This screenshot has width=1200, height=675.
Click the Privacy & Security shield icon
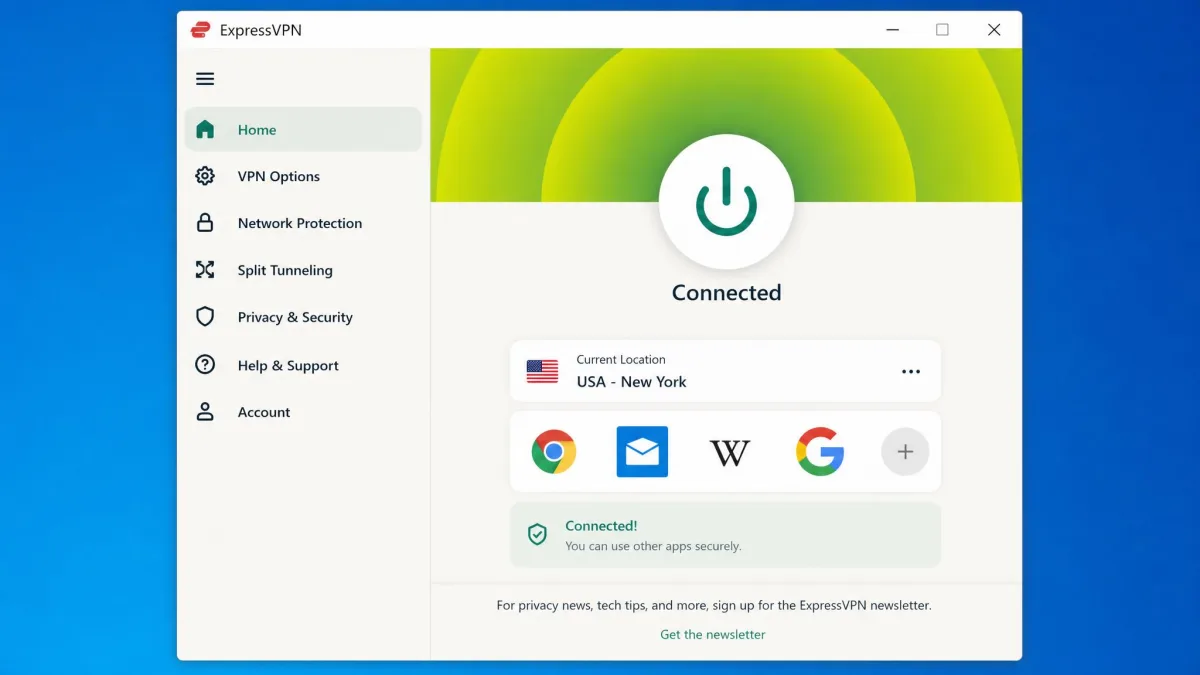(205, 317)
